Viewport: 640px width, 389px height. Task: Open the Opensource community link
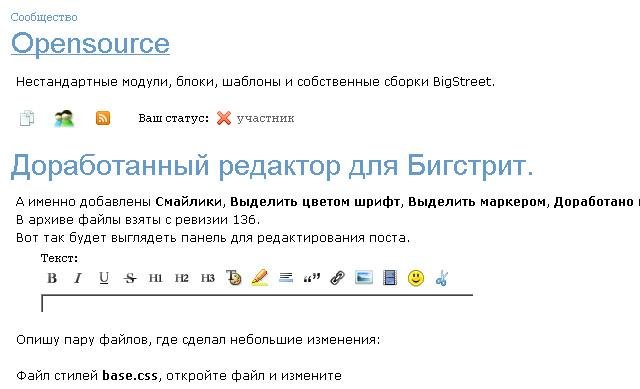click(90, 43)
